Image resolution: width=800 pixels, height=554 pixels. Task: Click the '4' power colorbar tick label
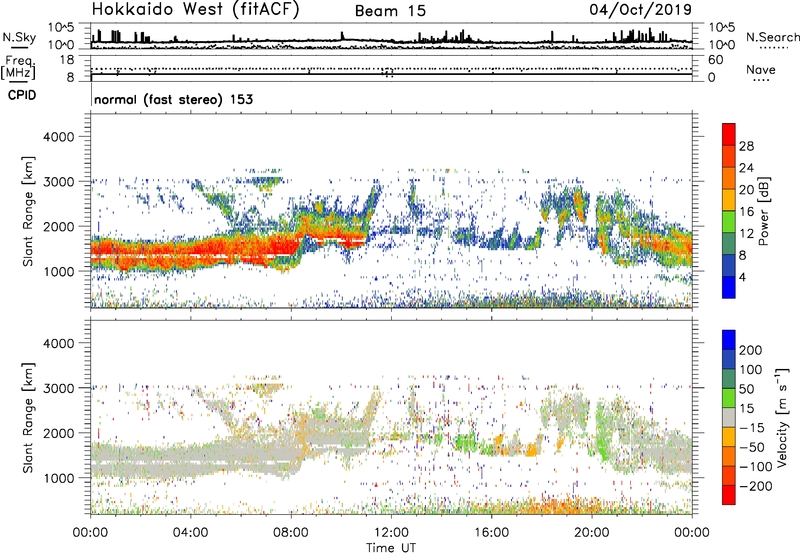(742, 277)
